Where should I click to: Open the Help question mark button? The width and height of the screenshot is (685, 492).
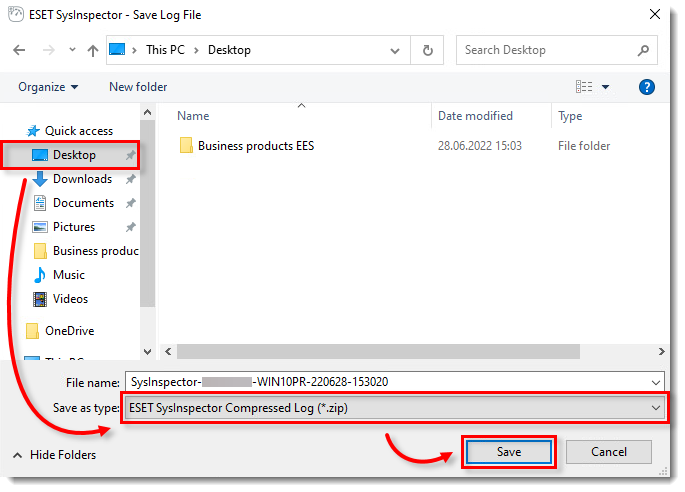pos(647,87)
